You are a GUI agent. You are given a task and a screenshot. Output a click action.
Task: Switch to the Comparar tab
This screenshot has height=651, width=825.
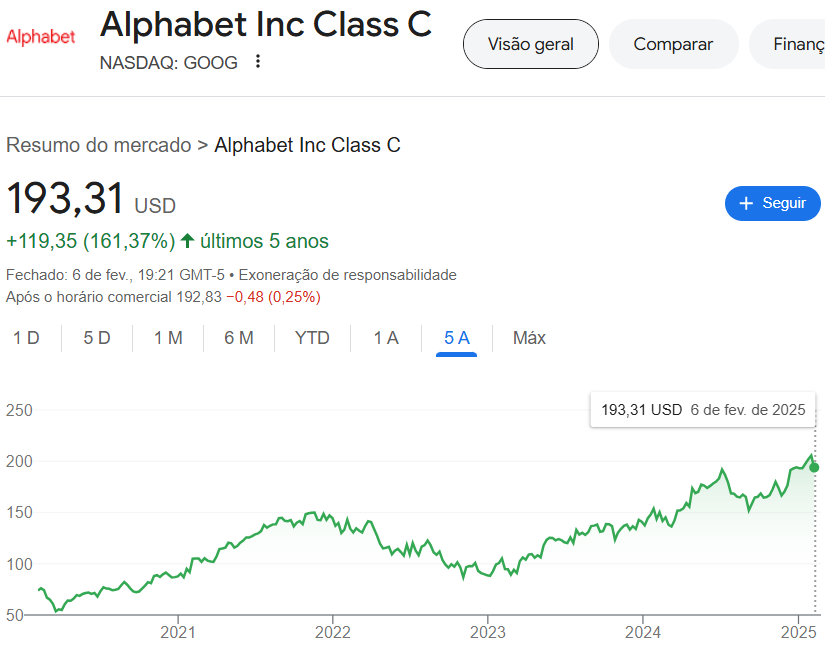673,44
